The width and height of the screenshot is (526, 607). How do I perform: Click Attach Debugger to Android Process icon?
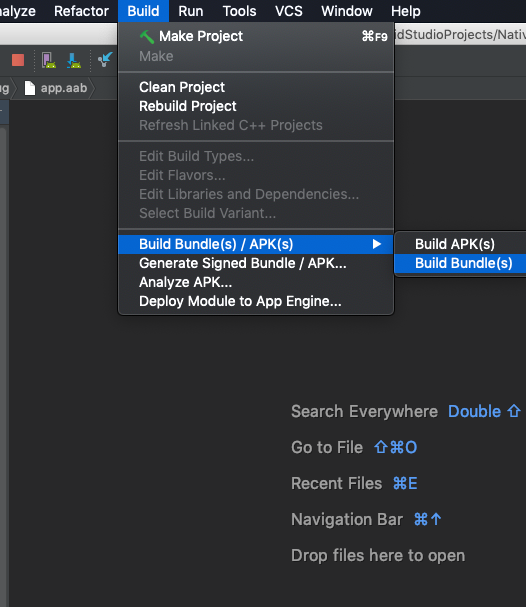[x=74, y=60]
